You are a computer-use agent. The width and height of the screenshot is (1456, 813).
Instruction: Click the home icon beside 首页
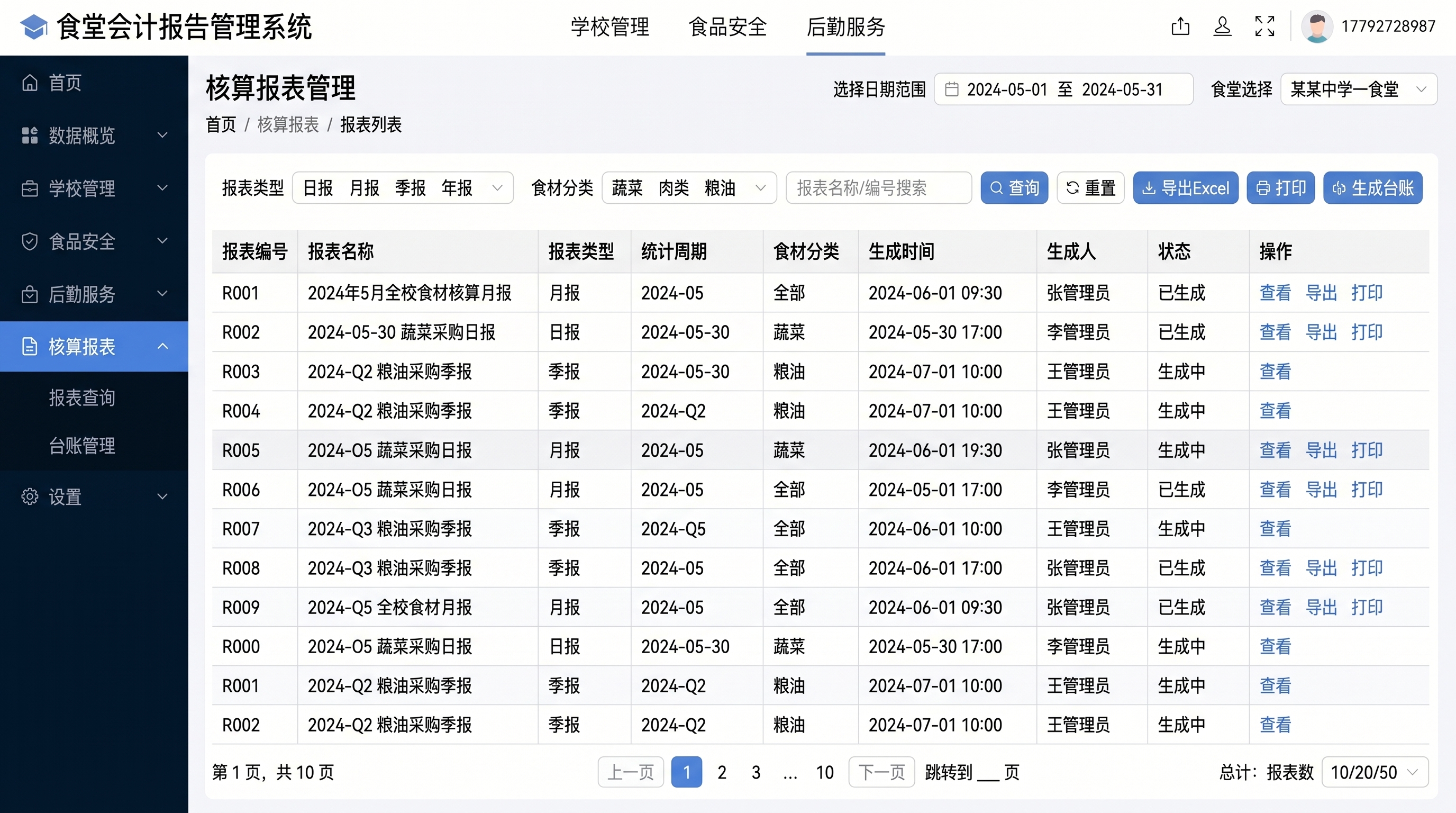point(30,83)
